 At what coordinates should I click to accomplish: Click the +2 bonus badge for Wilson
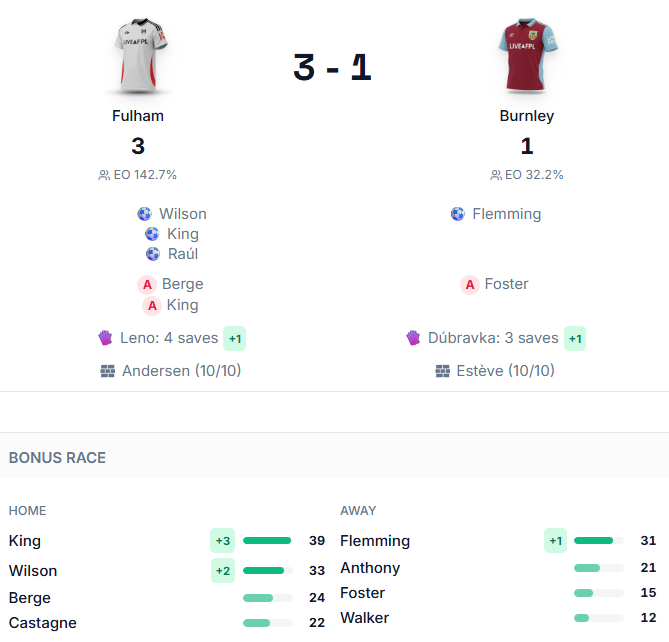click(x=222, y=571)
